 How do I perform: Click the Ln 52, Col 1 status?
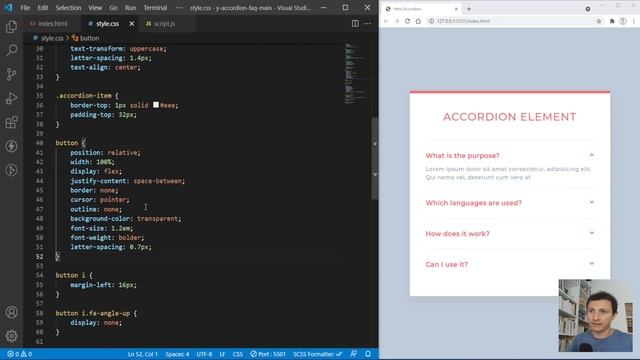(142, 354)
